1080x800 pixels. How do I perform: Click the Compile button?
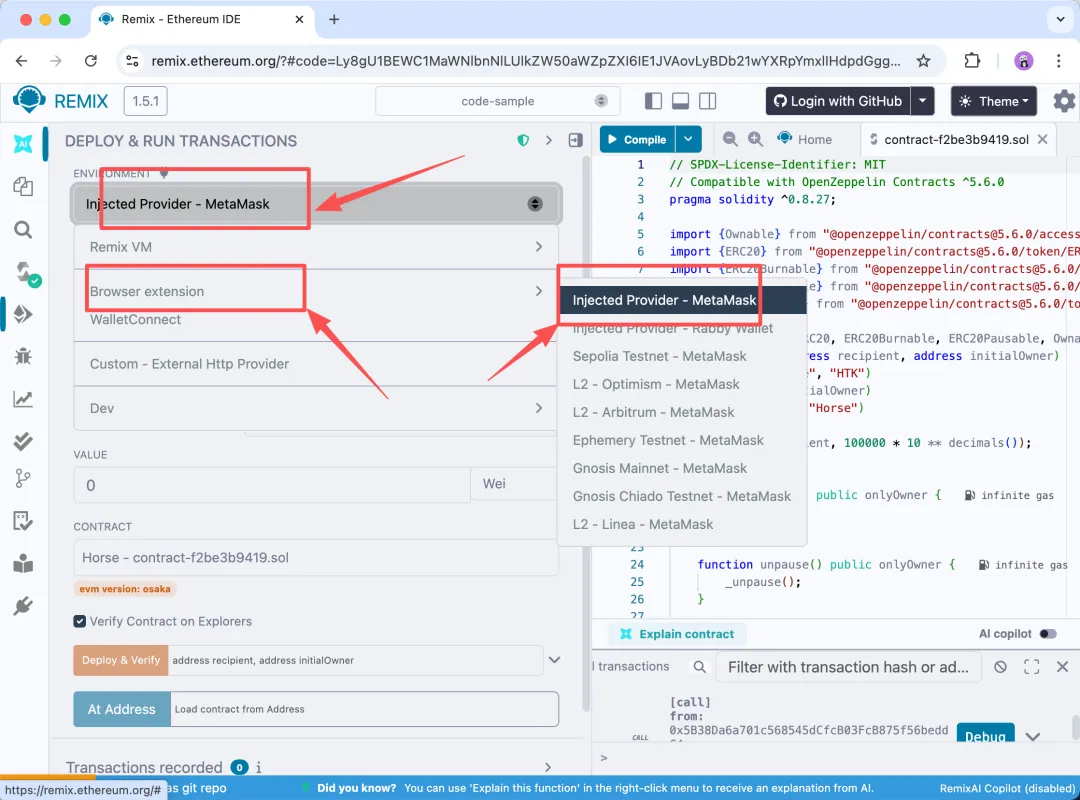[637, 139]
